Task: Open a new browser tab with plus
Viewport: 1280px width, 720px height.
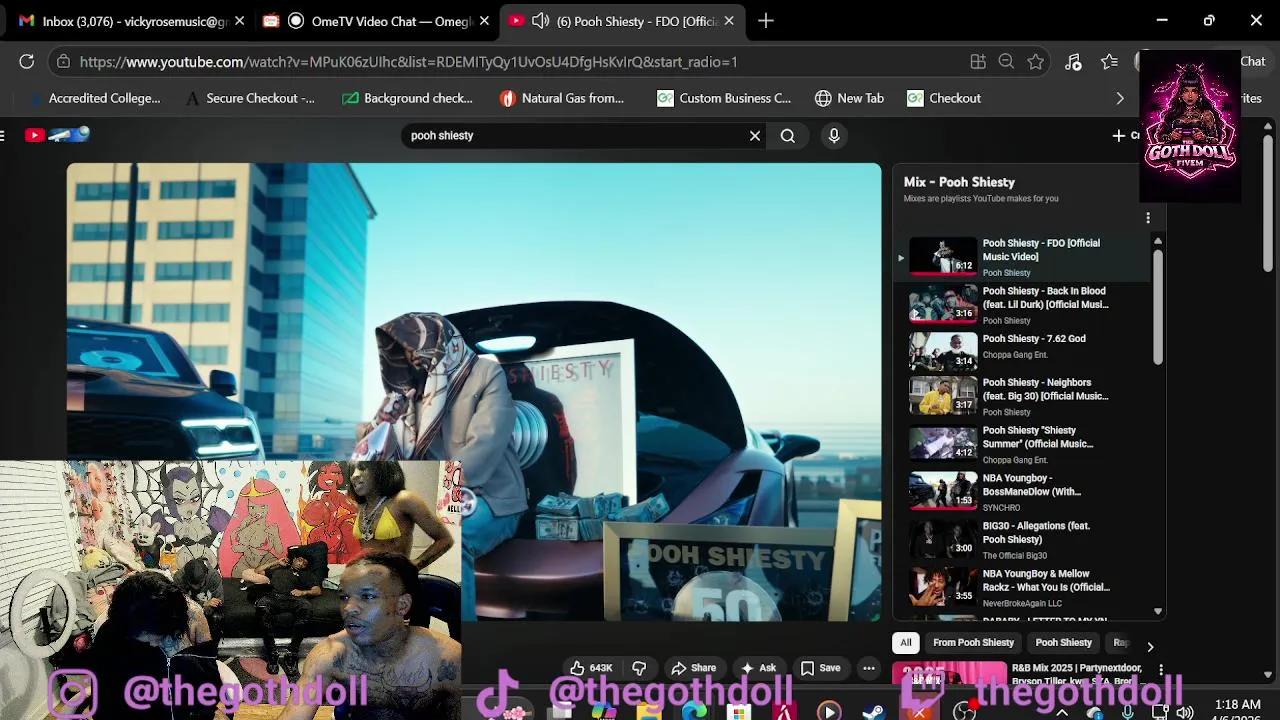Action: [x=766, y=20]
